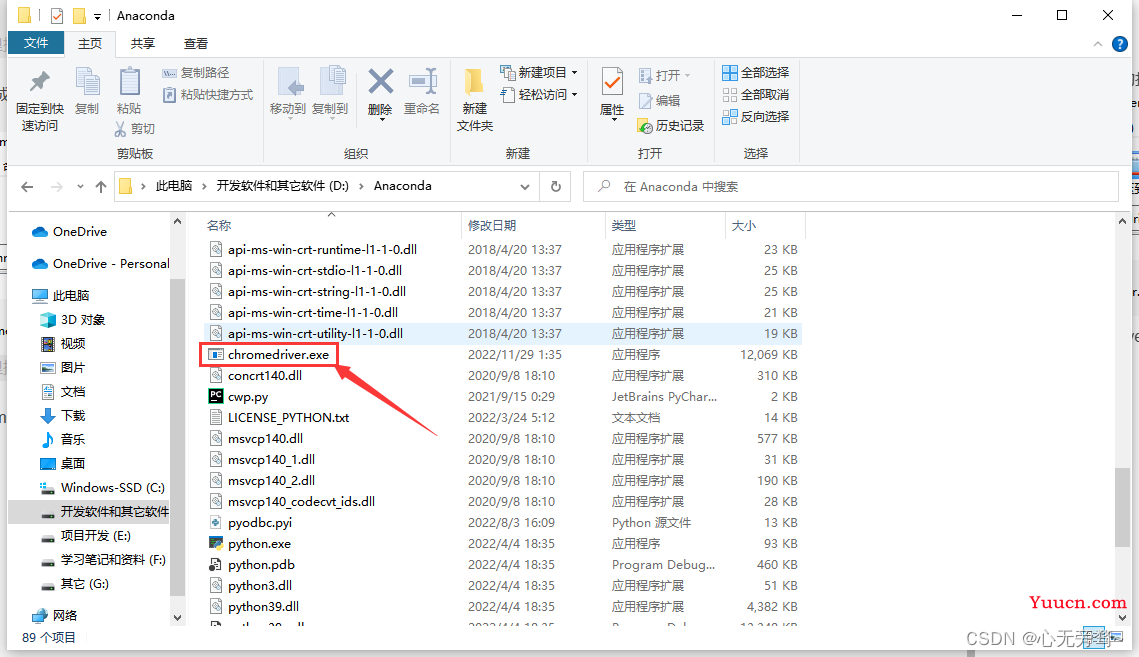Screen dimensions: 1139x657
Task: Click Select none in the ribbon
Action: point(755,94)
